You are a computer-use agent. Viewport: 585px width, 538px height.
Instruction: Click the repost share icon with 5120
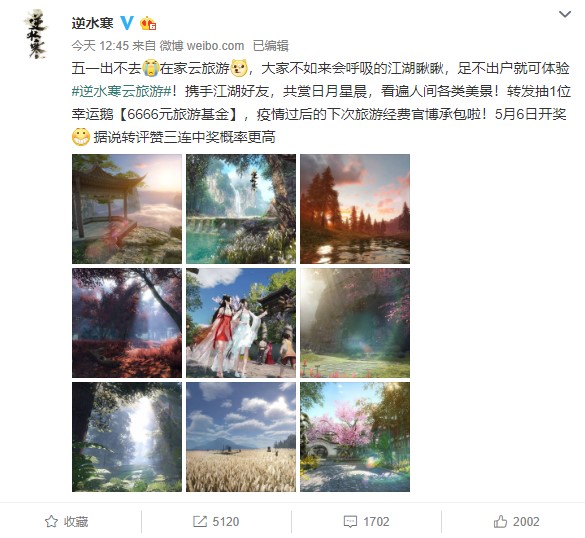[x=200, y=521]
